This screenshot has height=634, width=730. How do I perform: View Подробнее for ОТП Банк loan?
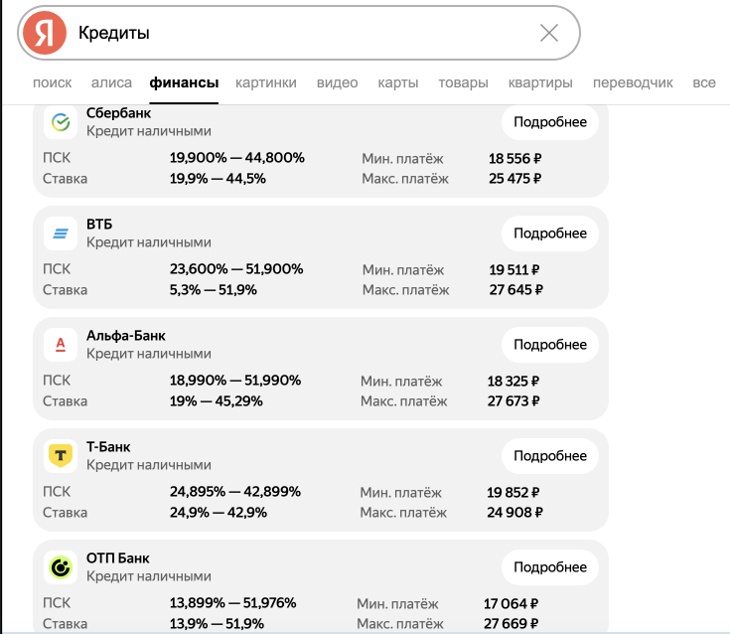550,567
